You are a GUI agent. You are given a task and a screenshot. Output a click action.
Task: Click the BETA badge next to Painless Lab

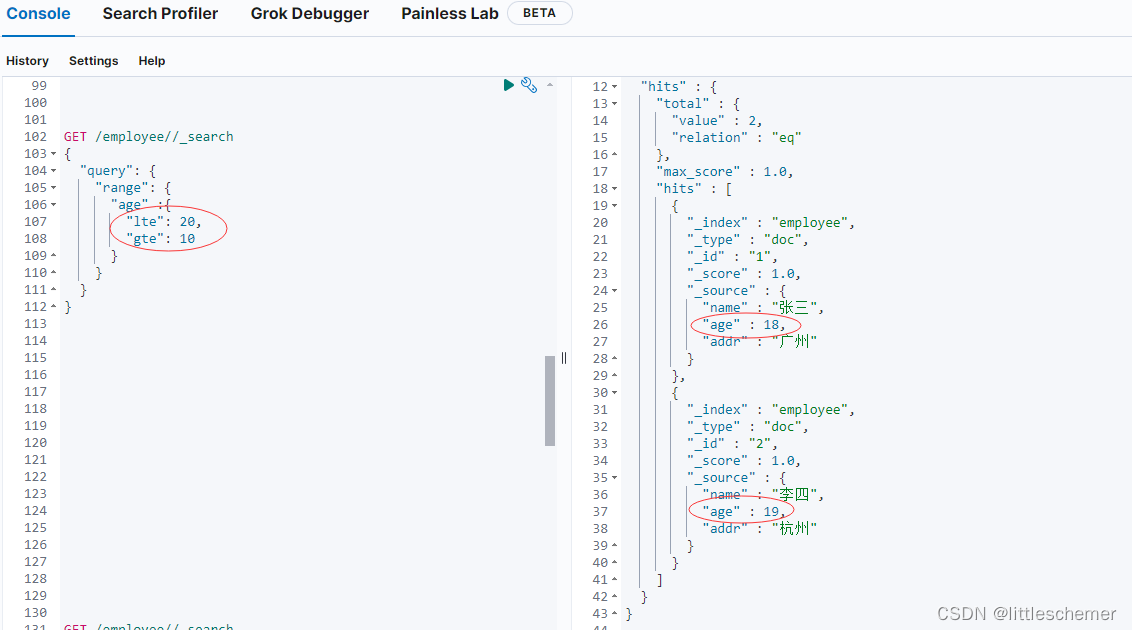click(x=539, y=13)
